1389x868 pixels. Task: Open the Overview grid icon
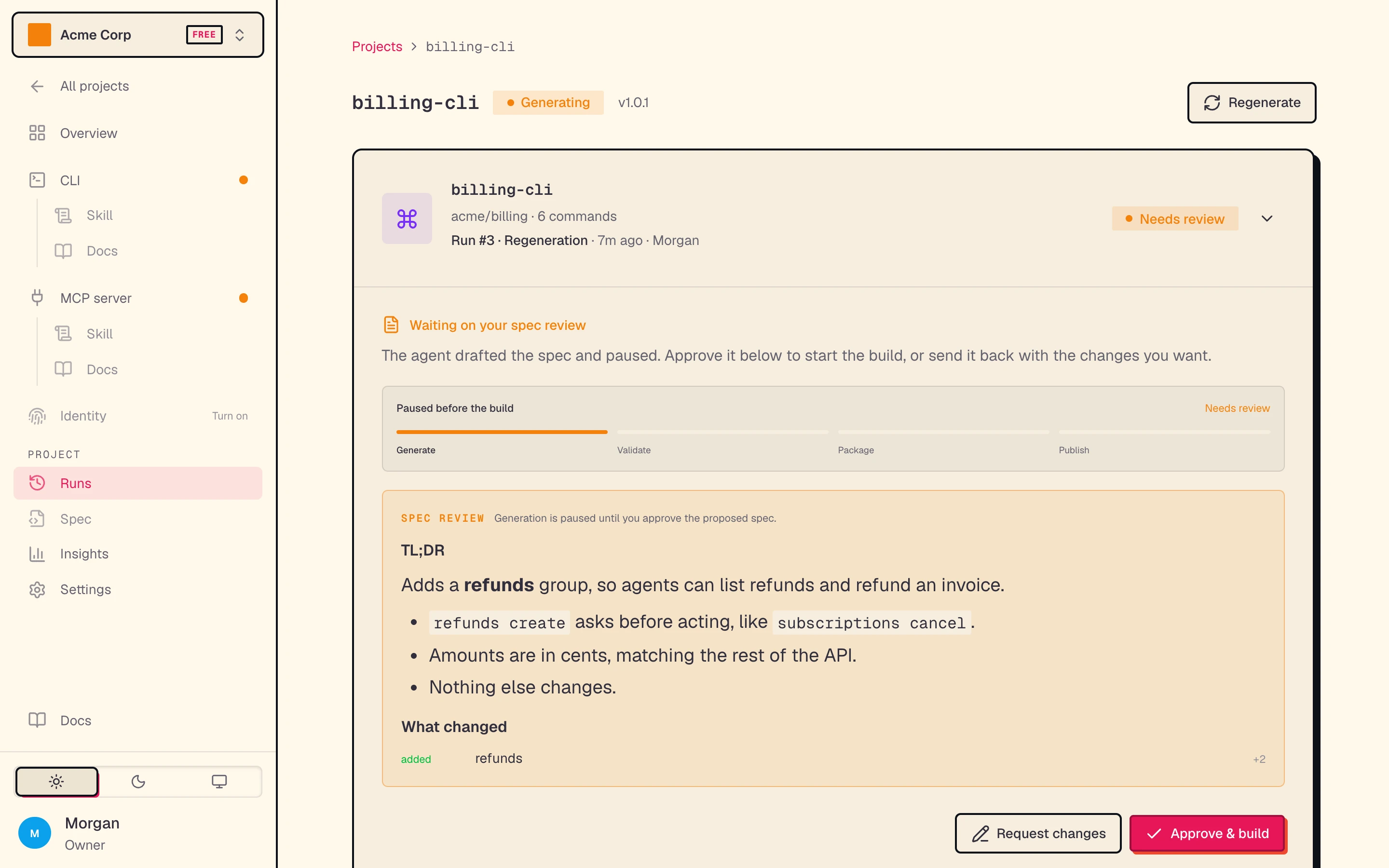point(37,133)
